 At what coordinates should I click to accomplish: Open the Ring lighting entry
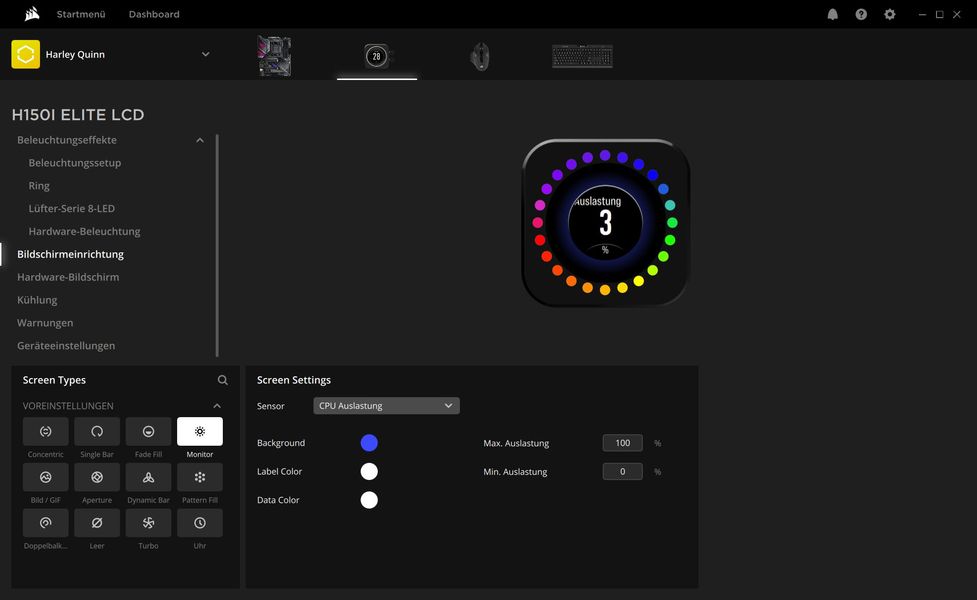pyautogui.click(x=39, y=186)
